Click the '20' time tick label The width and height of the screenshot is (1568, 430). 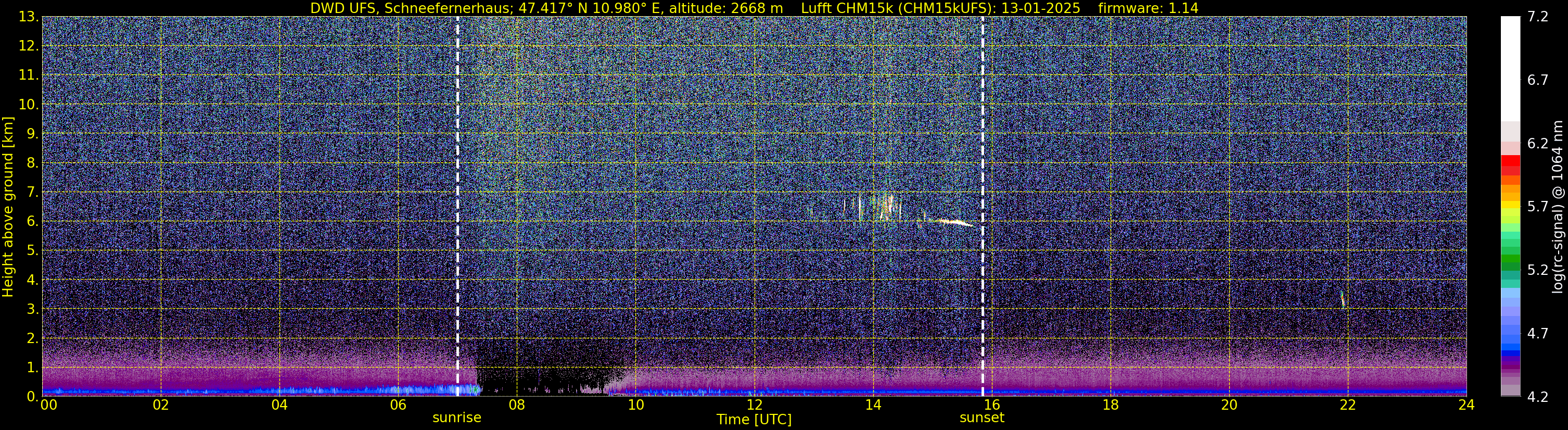point(1229,405)
